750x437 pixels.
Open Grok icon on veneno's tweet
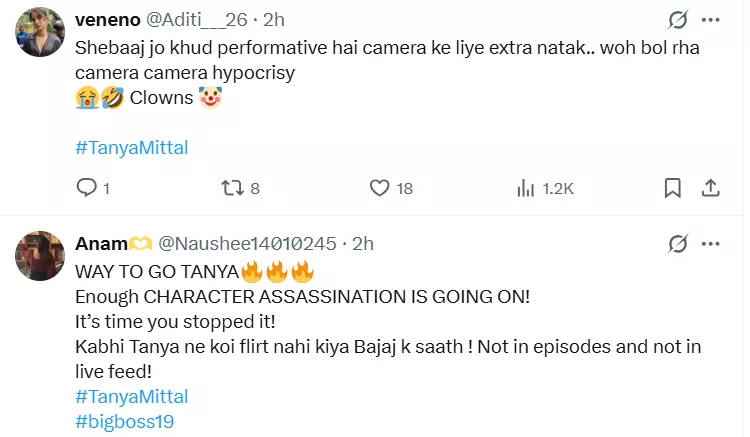677,20
